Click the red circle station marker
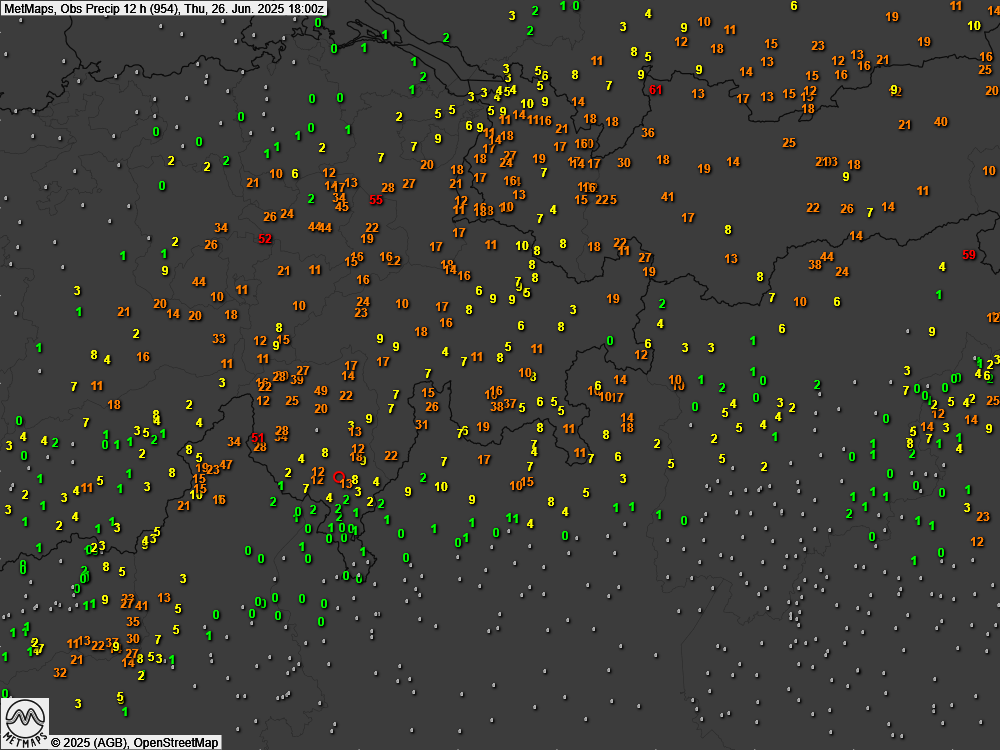 coord(339,477)
